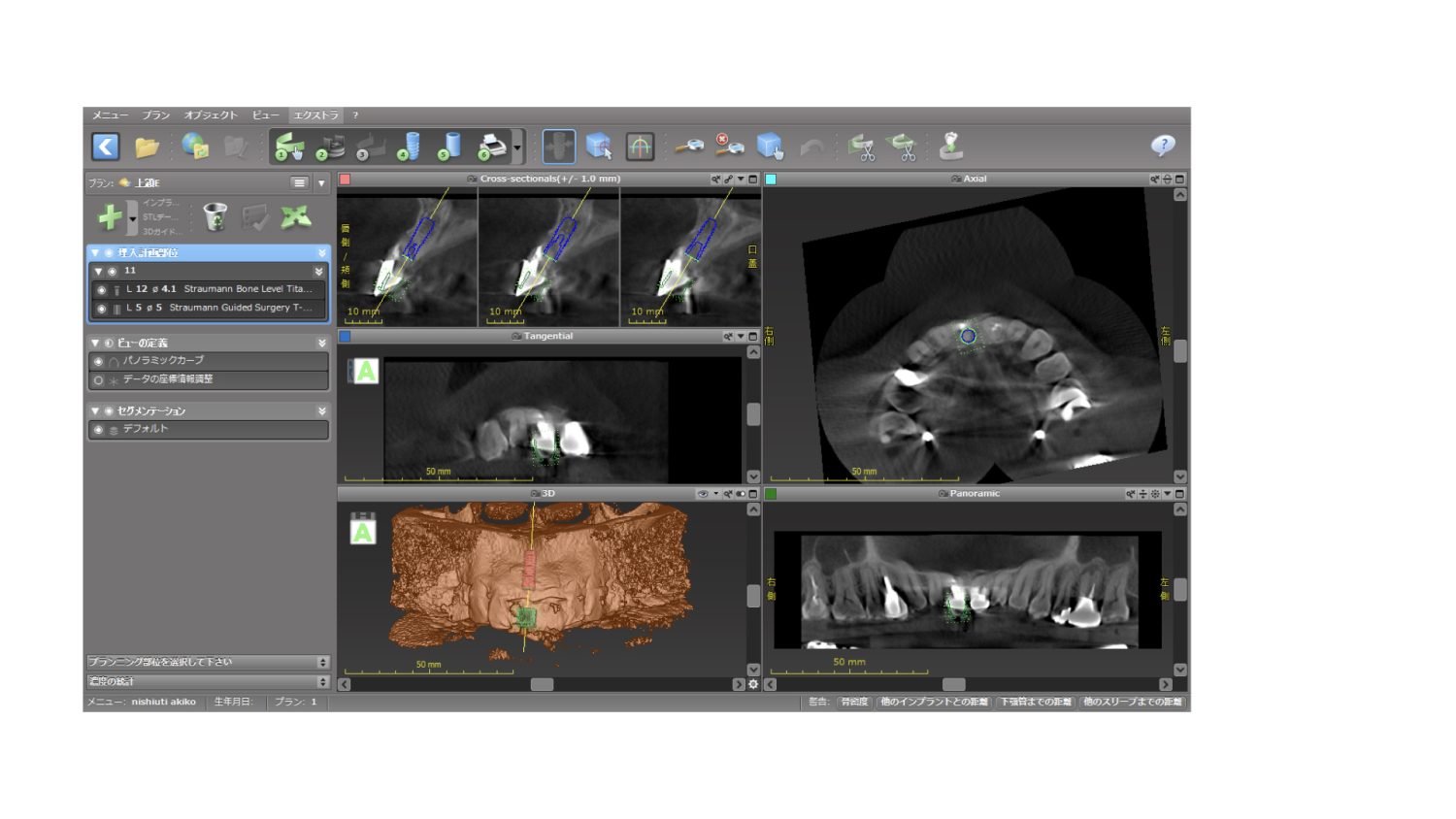Screen dimensions: 1456x819
Task: Toggle visibility of デフォルト segmentation
Action: point(98,429)
